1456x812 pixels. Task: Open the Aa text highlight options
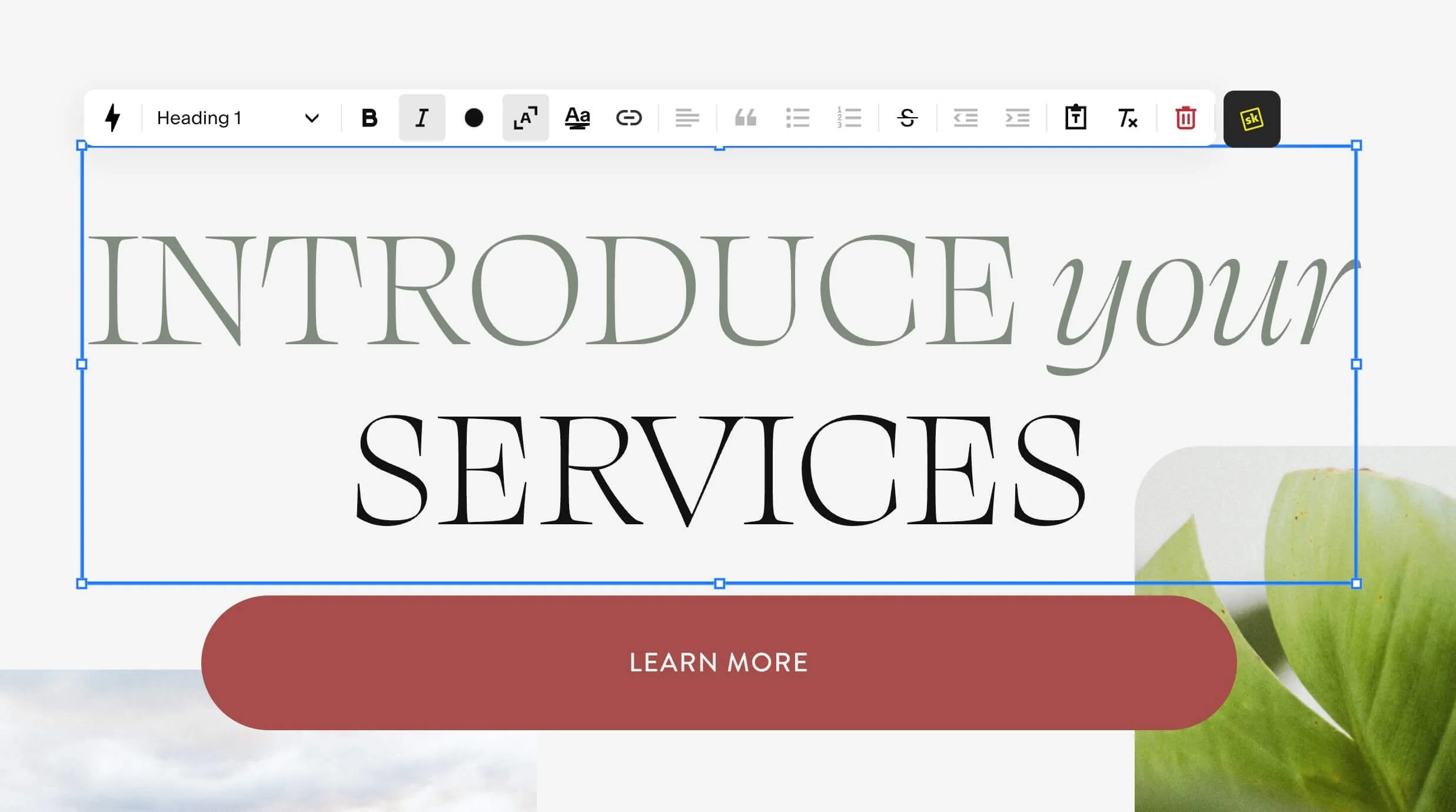pyautogui.click(x=577, y=118)
